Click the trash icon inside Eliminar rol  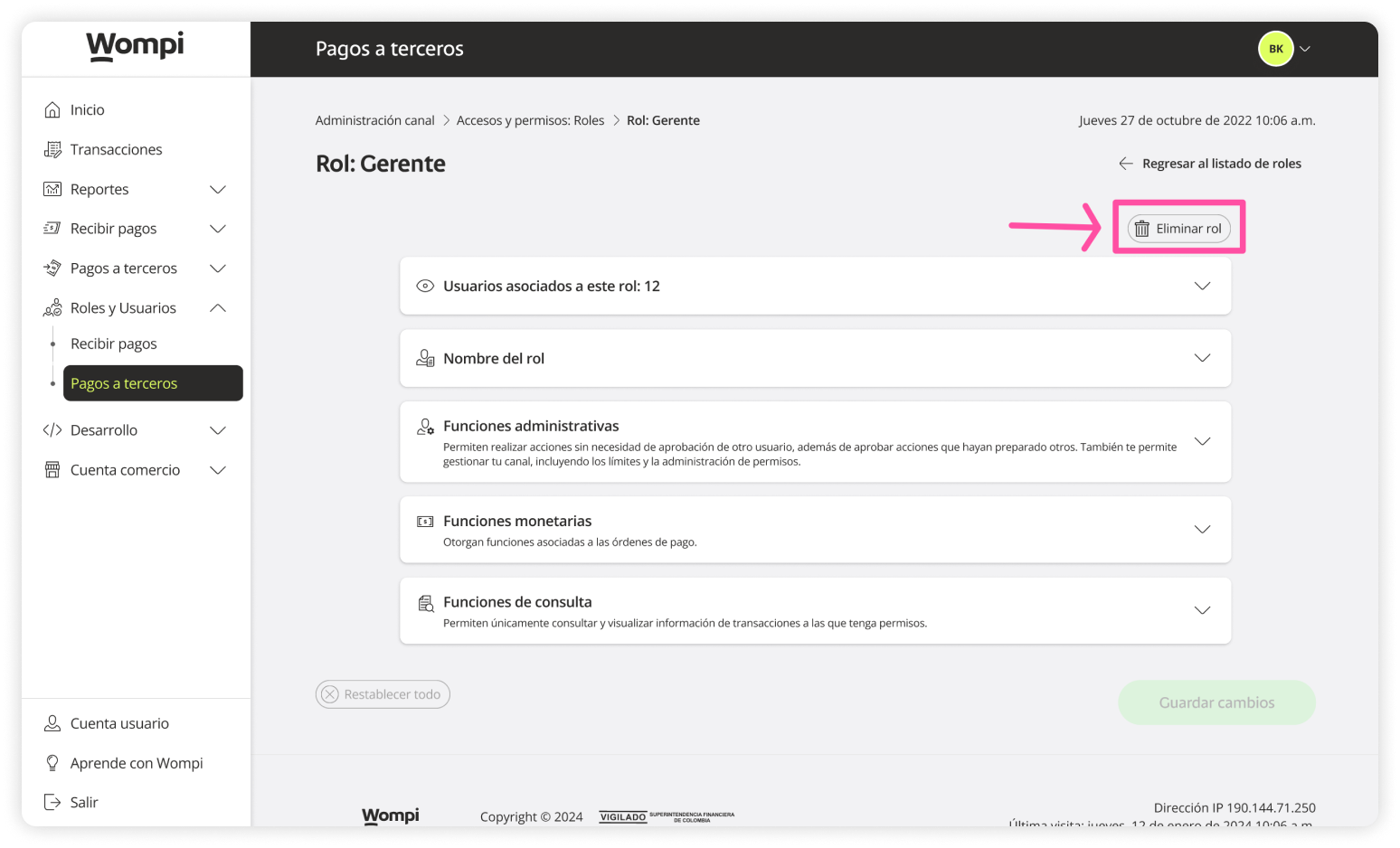[x=1141, y=228]
